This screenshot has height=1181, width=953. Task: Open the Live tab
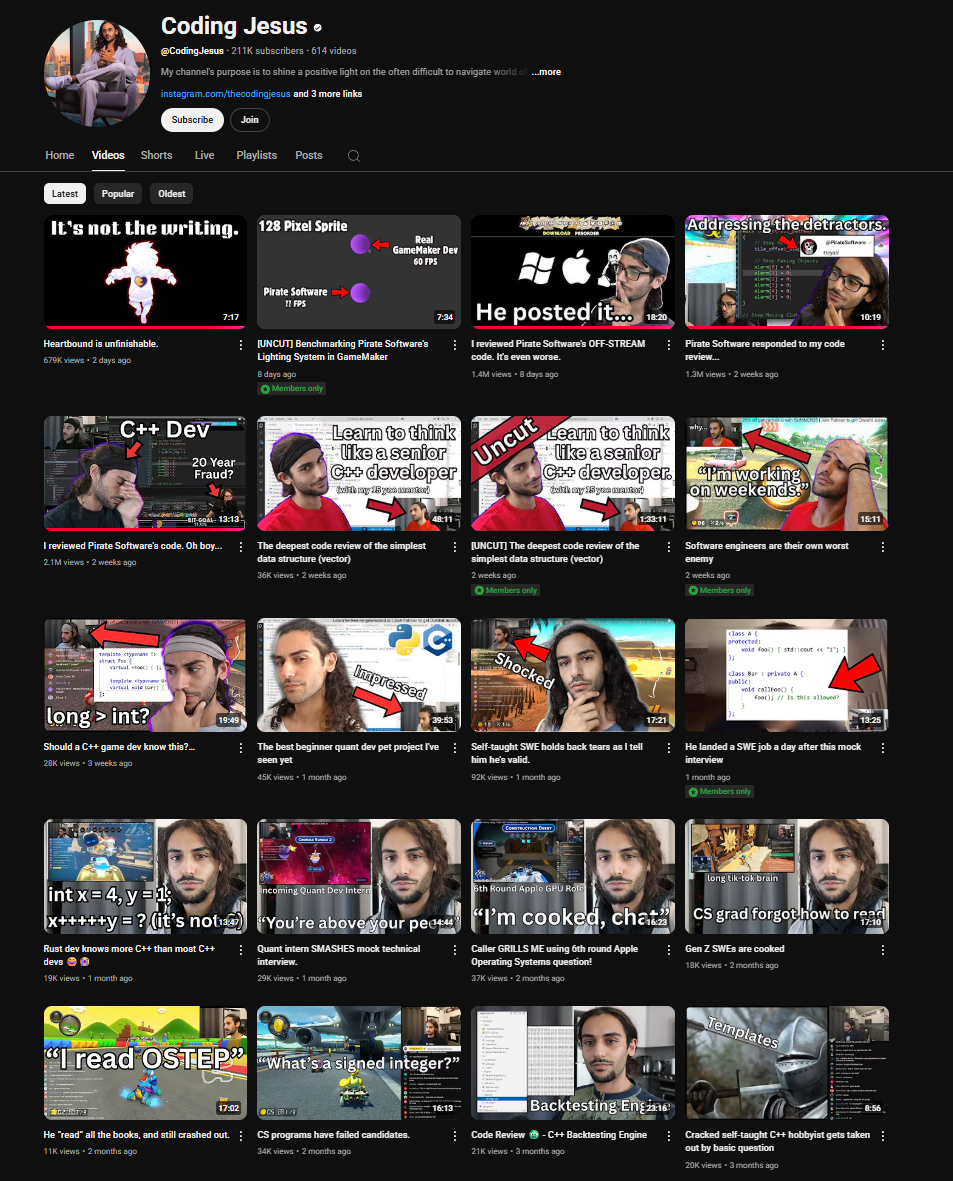(x=204, y=155)
